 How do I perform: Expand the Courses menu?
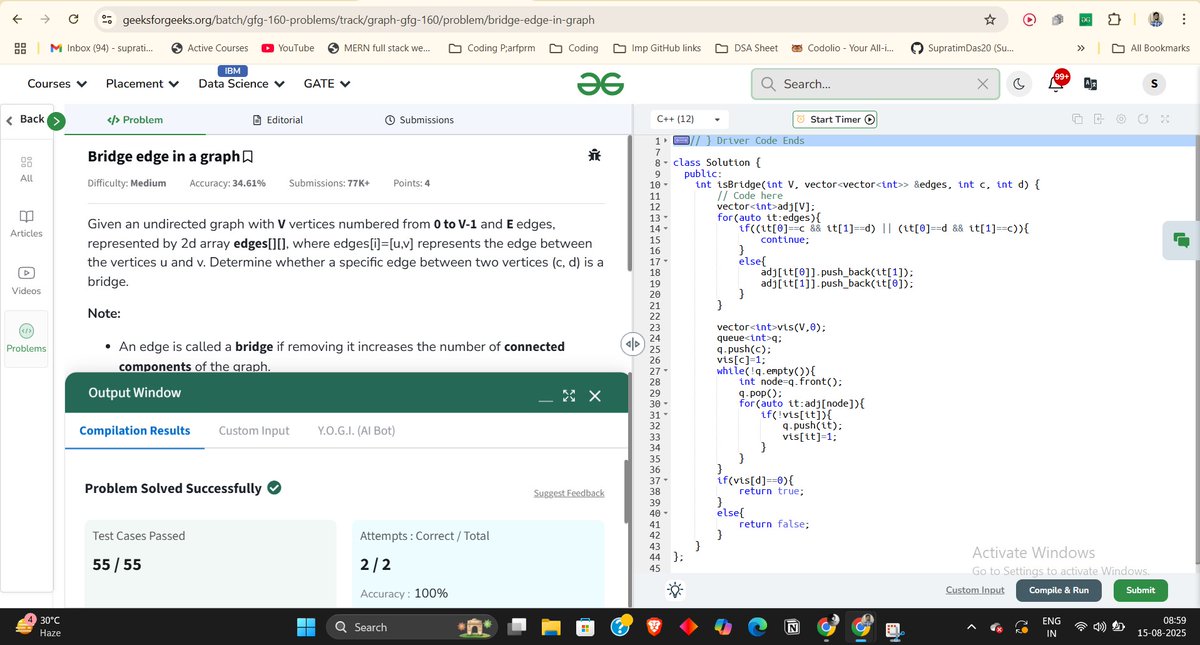(56, 84)
